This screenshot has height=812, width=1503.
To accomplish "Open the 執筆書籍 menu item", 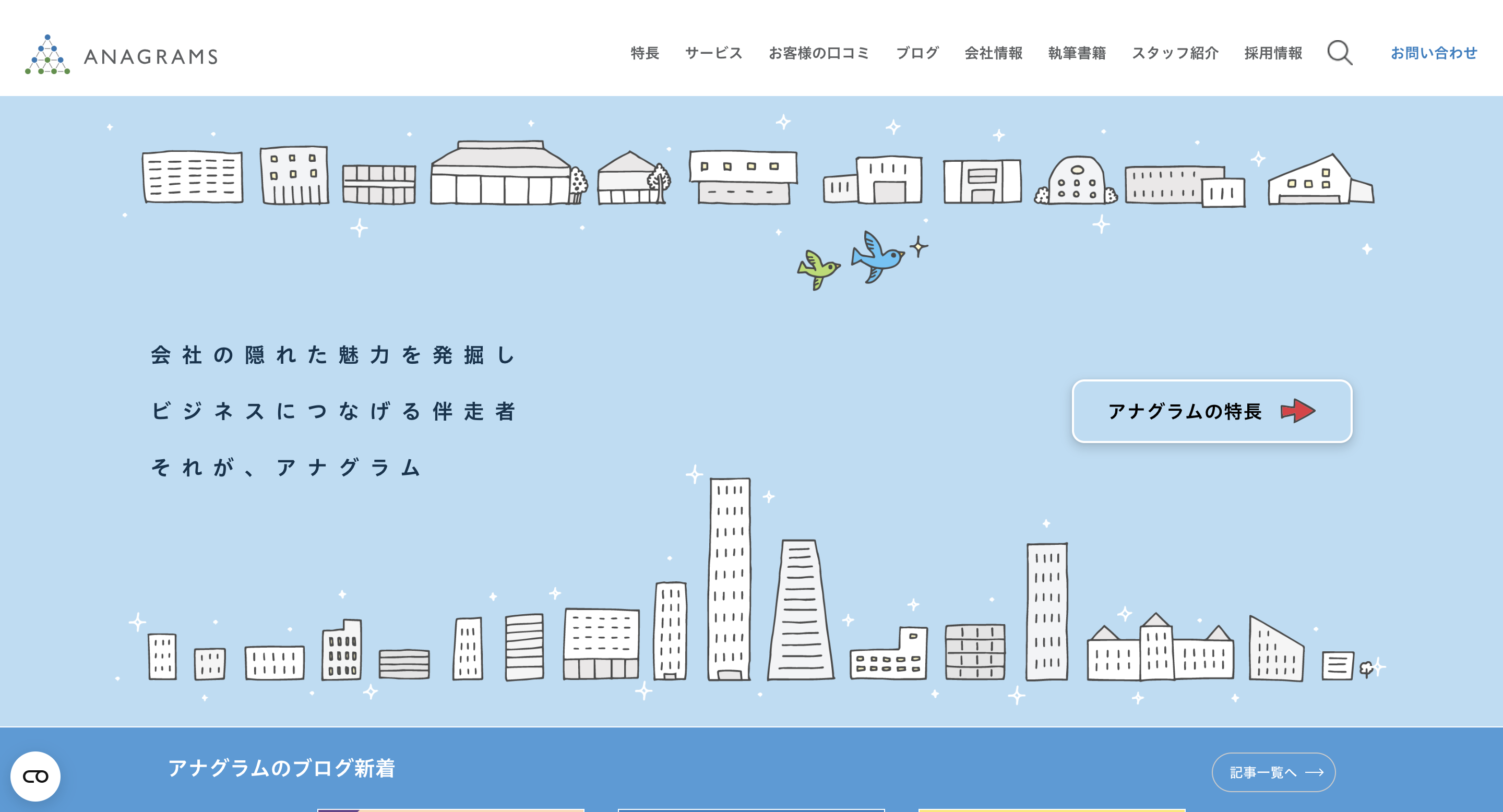I will click(x=1077, y=53).
